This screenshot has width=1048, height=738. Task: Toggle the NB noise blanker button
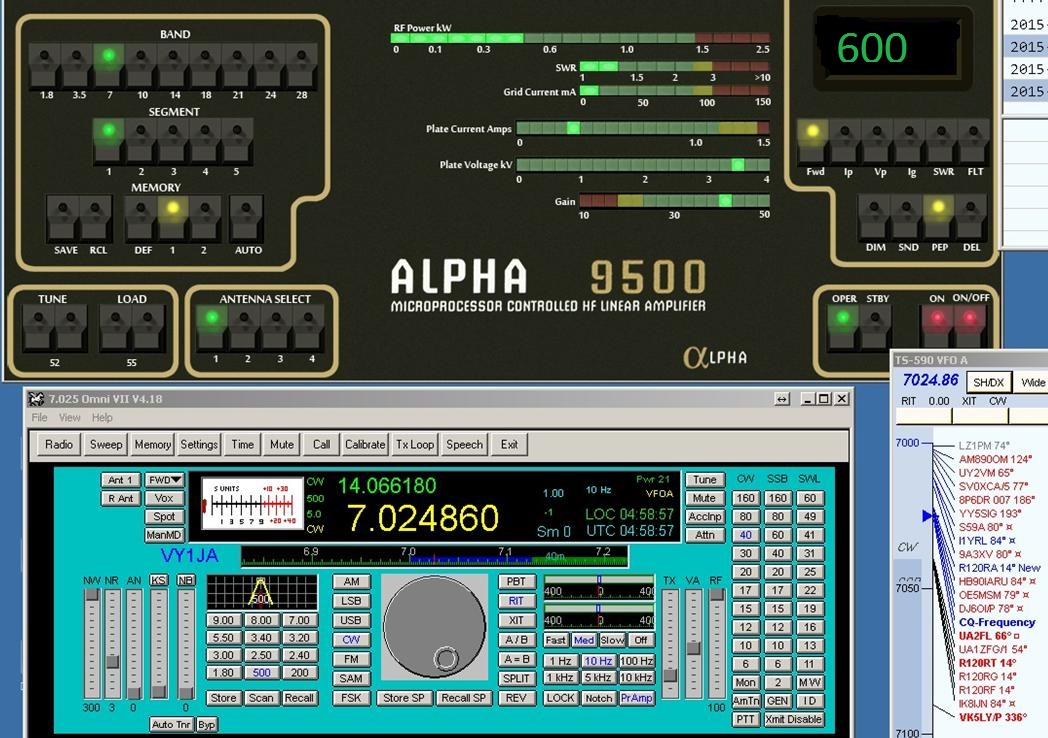(186, 580)
